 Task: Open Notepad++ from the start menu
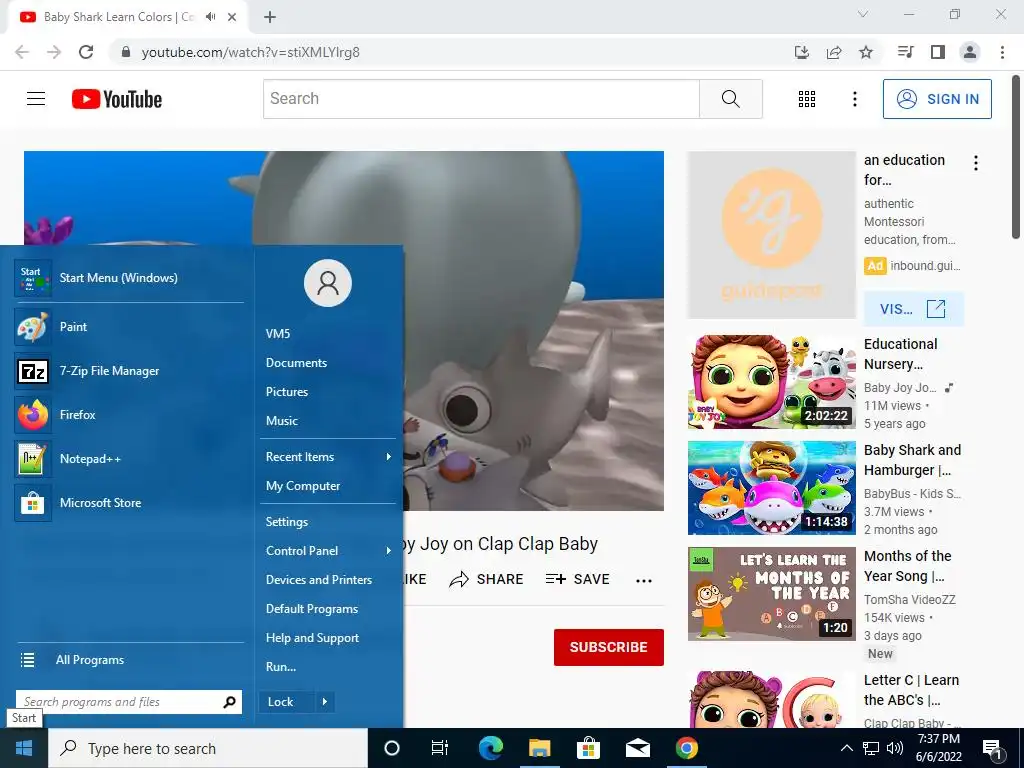(x=129, y=458)
